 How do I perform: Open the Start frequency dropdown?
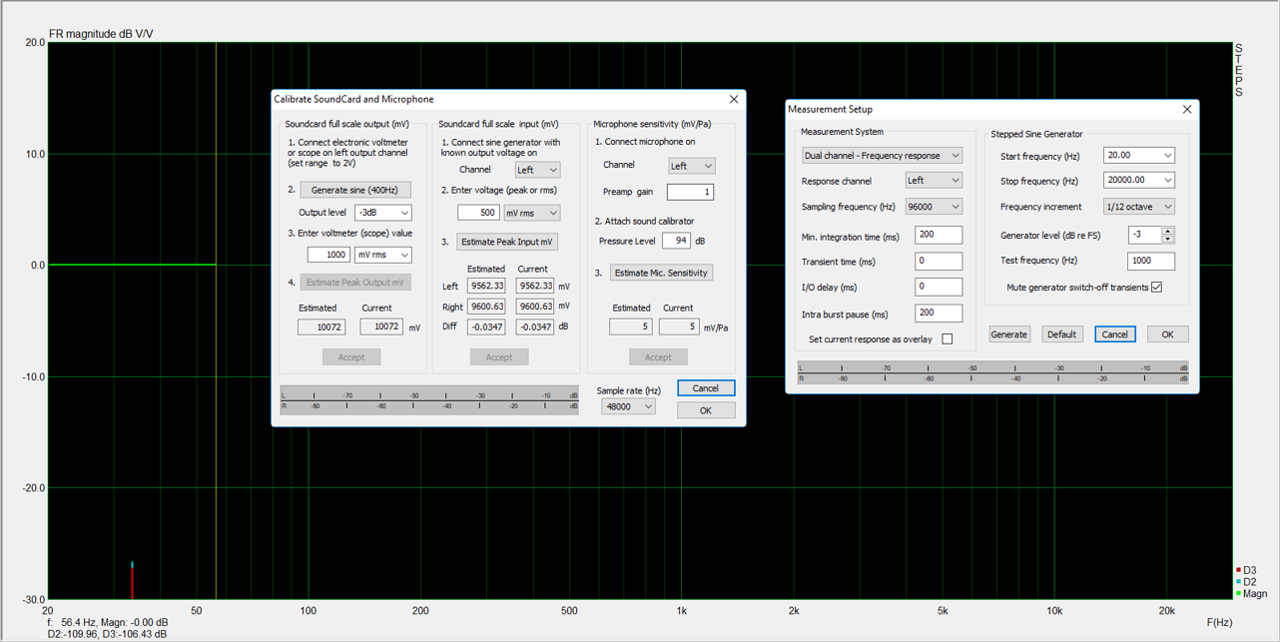coord(1139,156)
